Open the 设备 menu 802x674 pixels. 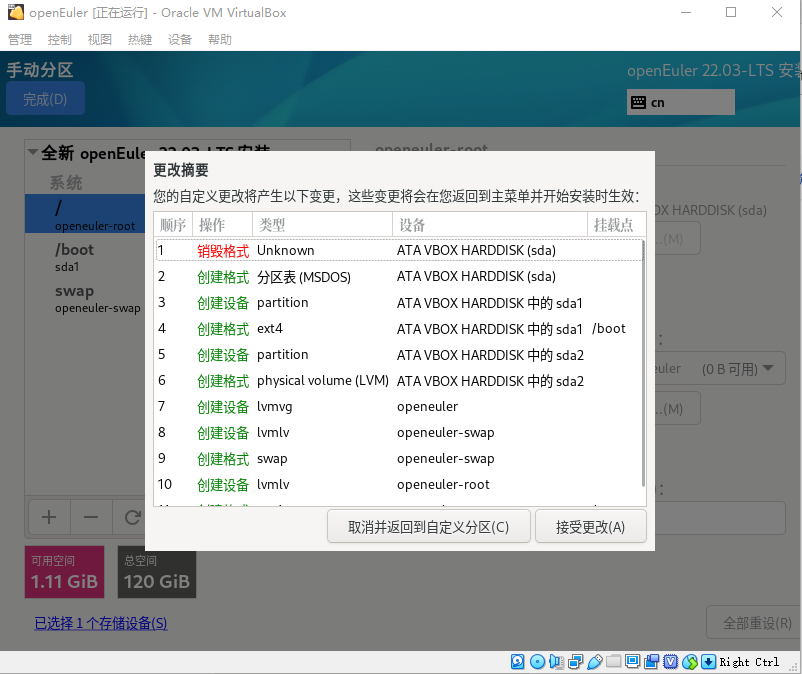(179, 39)
